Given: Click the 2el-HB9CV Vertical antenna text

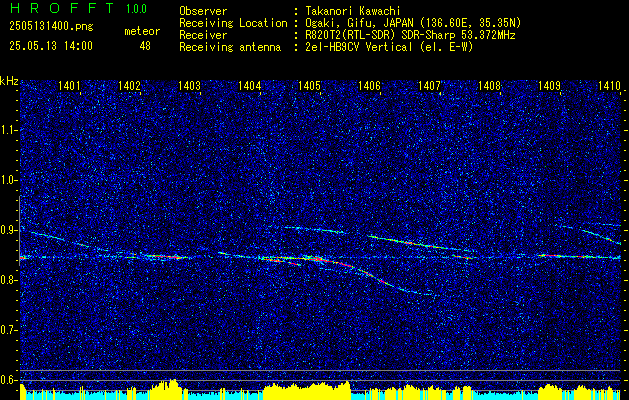Looking at the screenshot, I should pos(389,47).
